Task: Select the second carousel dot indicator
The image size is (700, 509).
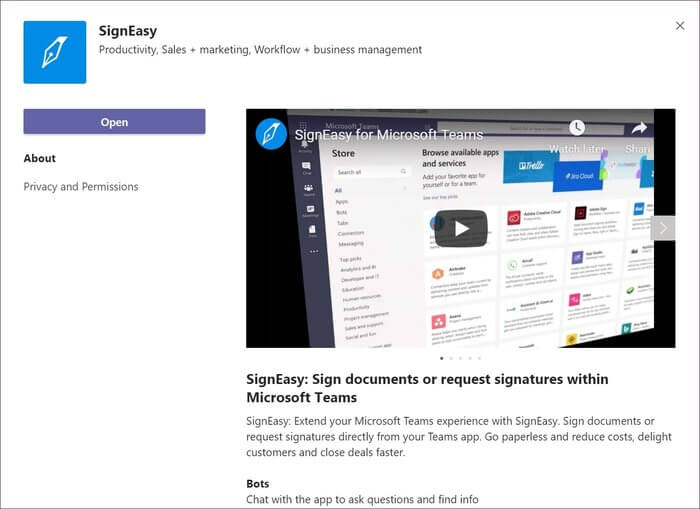Action: coord(451,358)
